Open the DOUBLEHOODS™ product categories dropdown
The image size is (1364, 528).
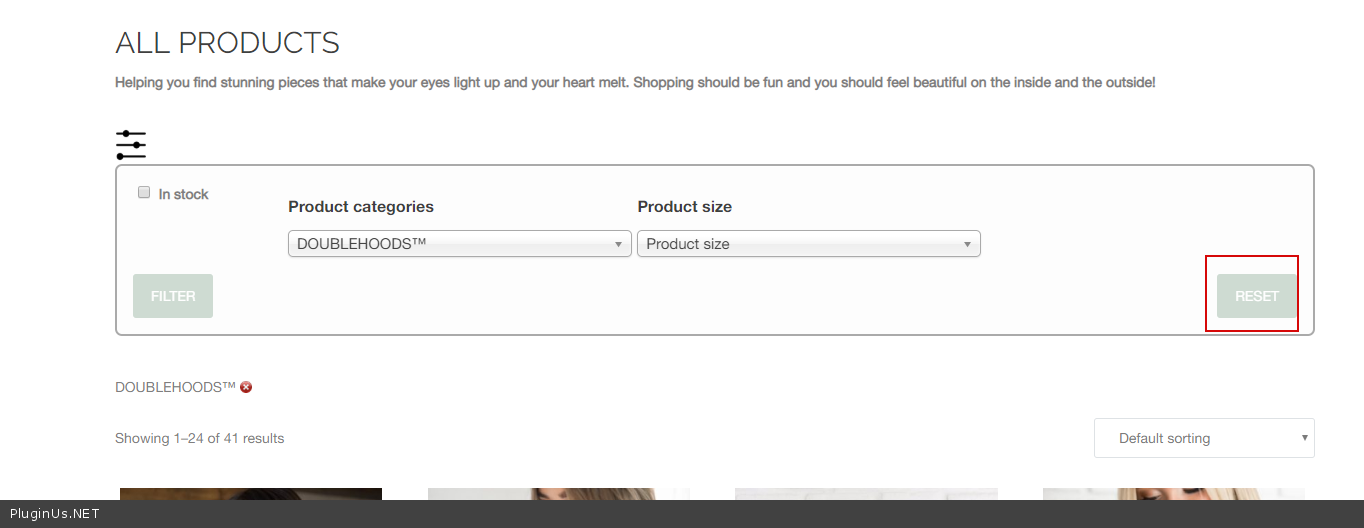tap(460, 244)
